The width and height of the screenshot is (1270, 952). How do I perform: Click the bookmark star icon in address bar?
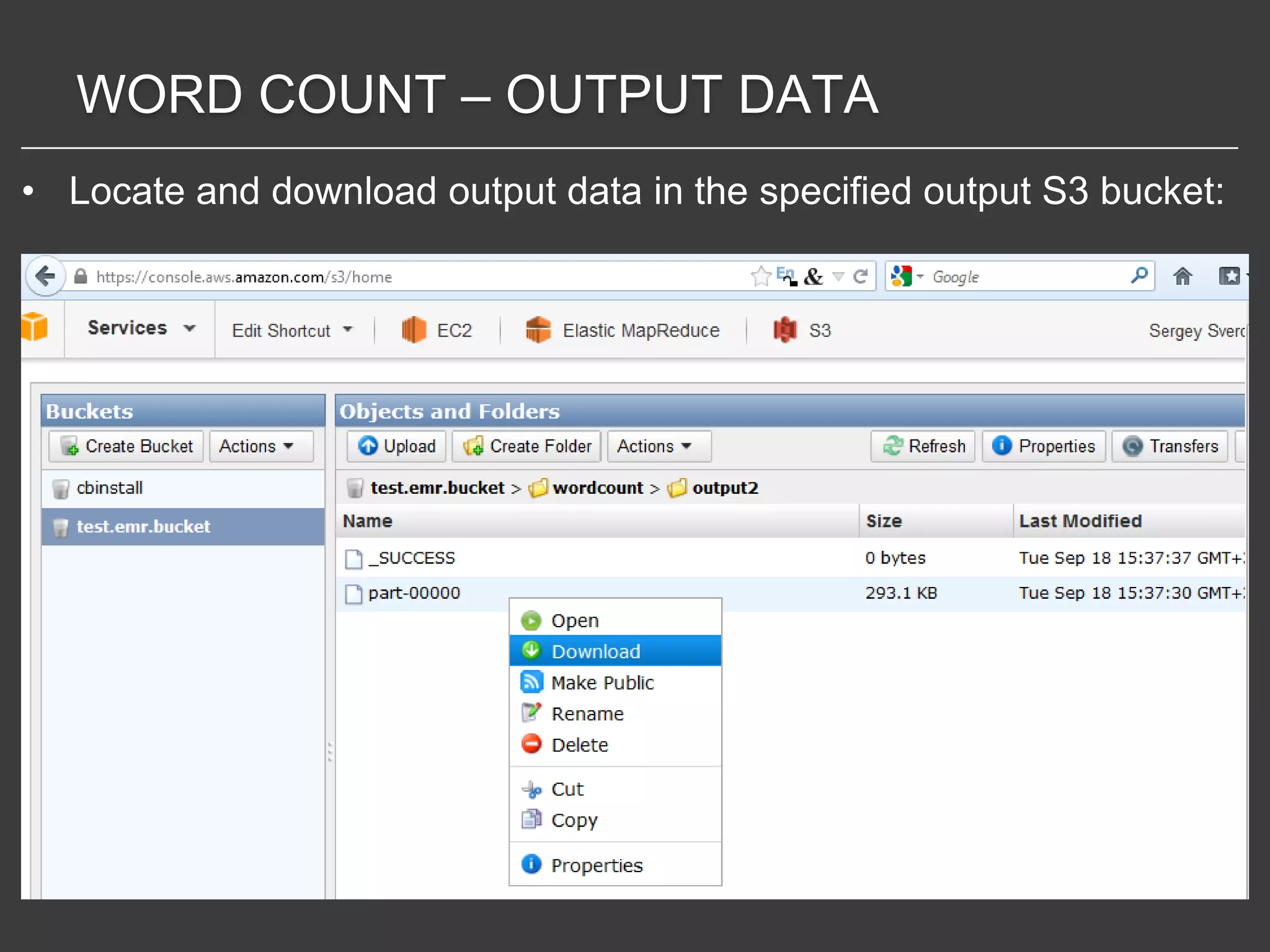760,276
